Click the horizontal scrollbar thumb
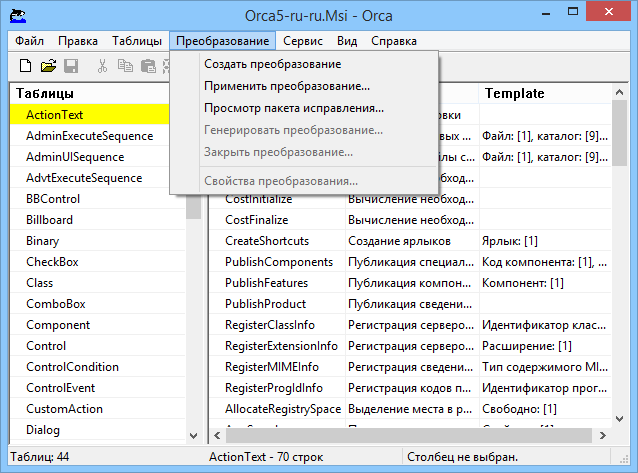Screen dimensions: 638x473 coord(409,436)
